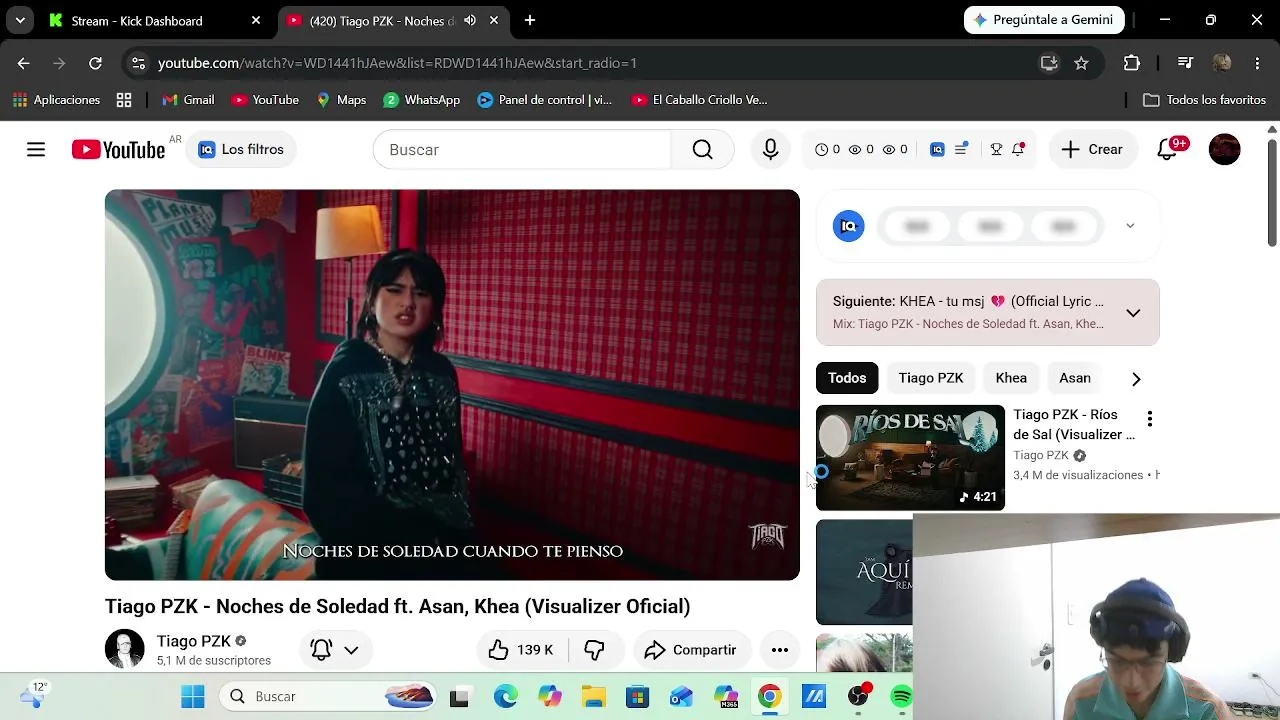Select the Tiago PZK filter chip
Viewport: 1280px width, 720px height.
[931, 378]
